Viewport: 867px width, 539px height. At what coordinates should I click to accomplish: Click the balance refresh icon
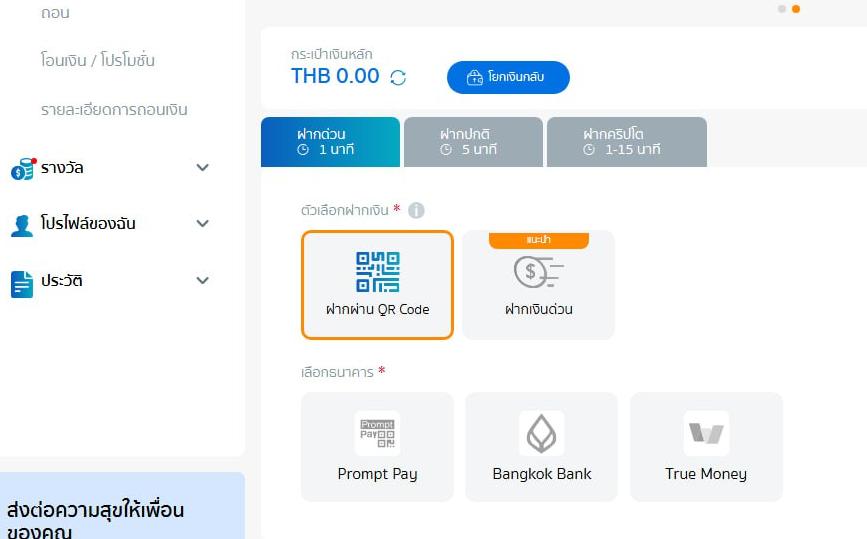[398, 77]
